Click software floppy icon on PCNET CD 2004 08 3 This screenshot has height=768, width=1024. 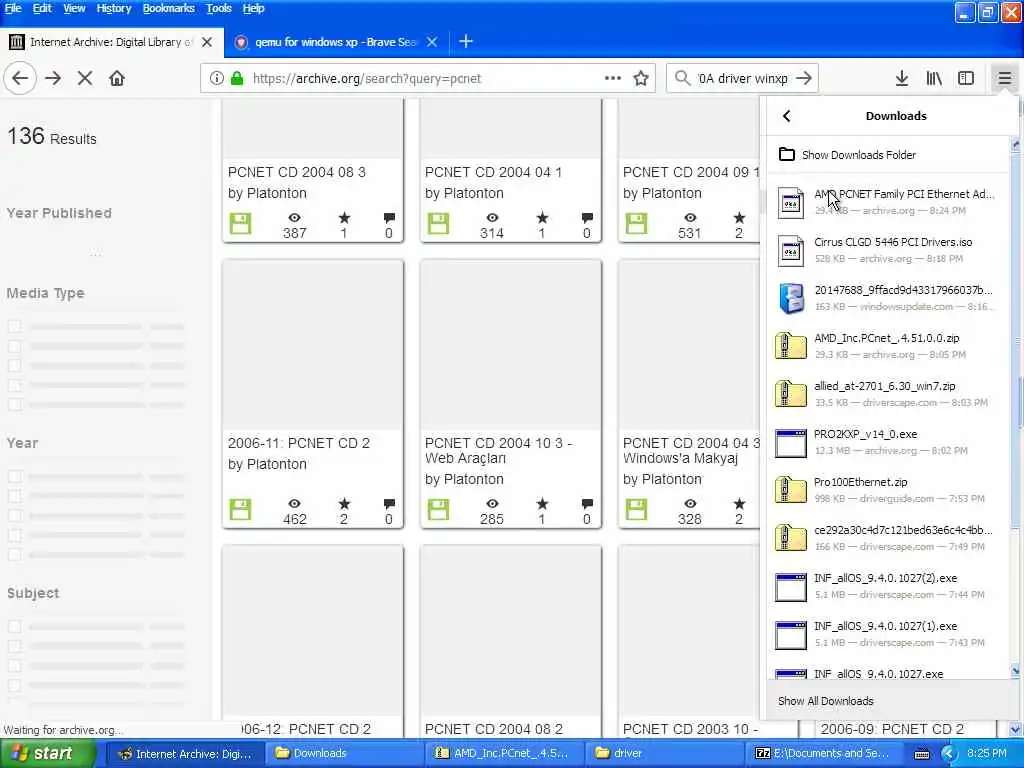240,223
